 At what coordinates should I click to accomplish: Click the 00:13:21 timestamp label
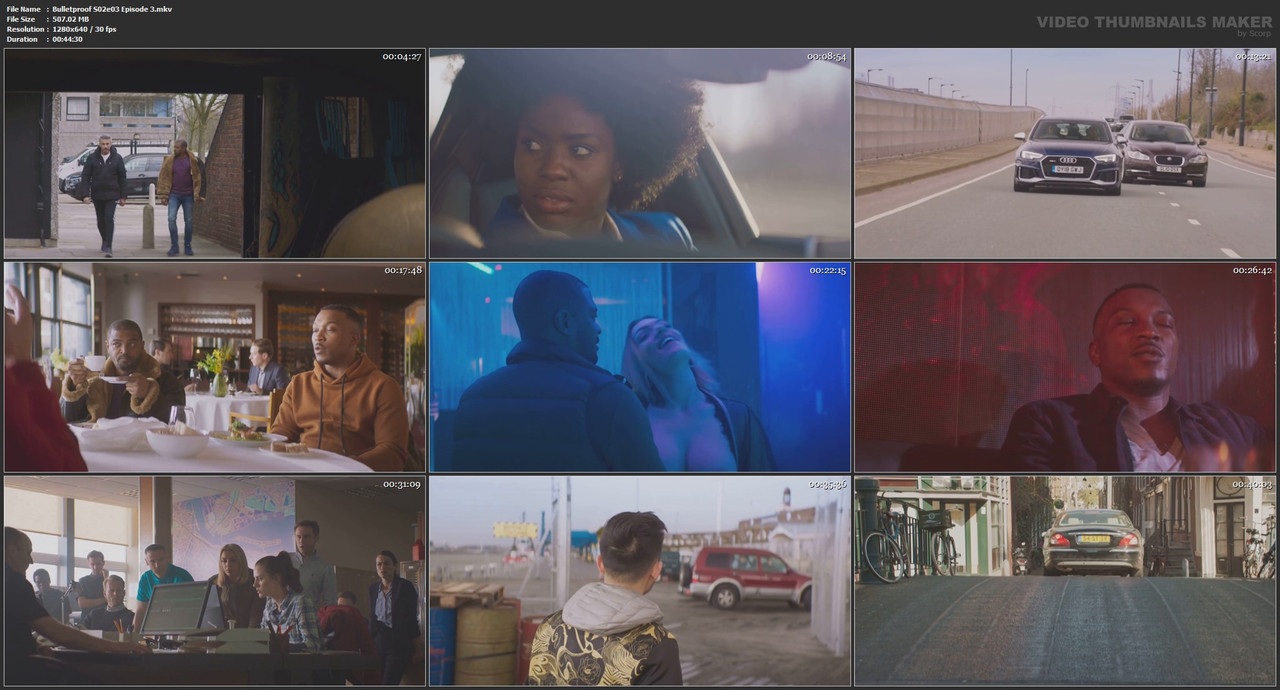(x=1252, y=56)
